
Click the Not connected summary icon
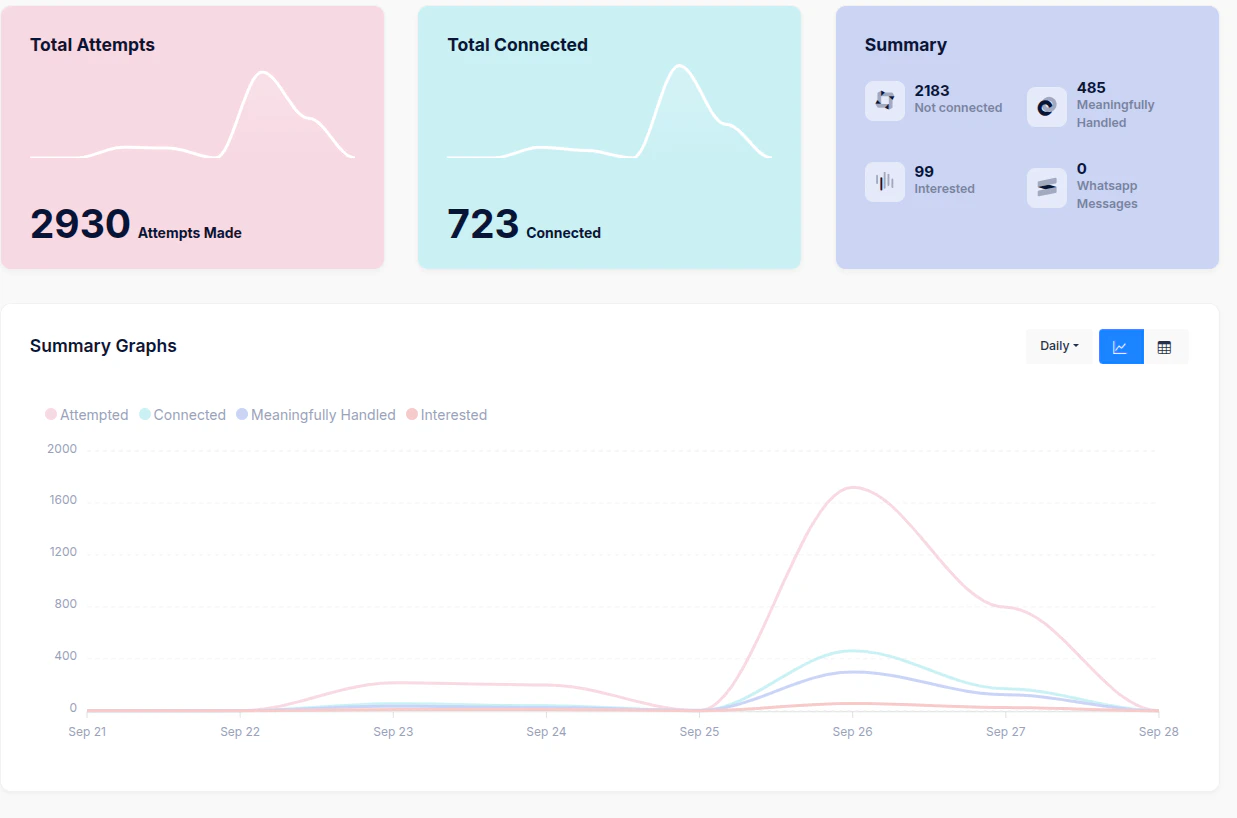tap(884, 101)
